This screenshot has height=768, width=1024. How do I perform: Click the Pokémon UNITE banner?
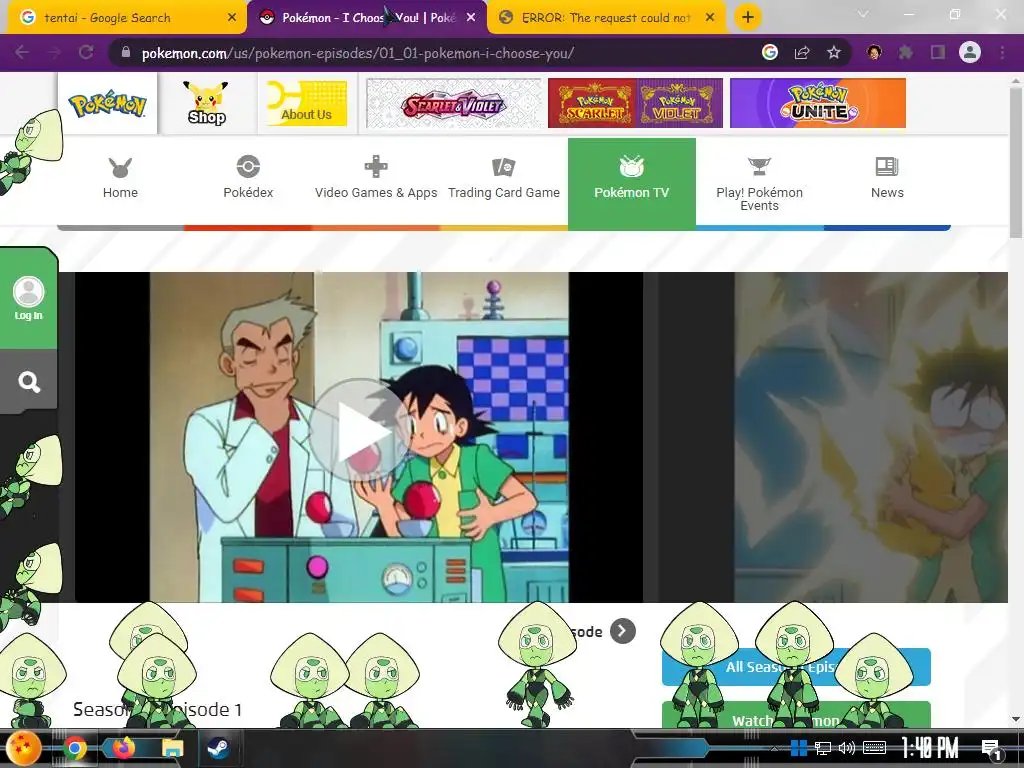[x=818, y=103]
